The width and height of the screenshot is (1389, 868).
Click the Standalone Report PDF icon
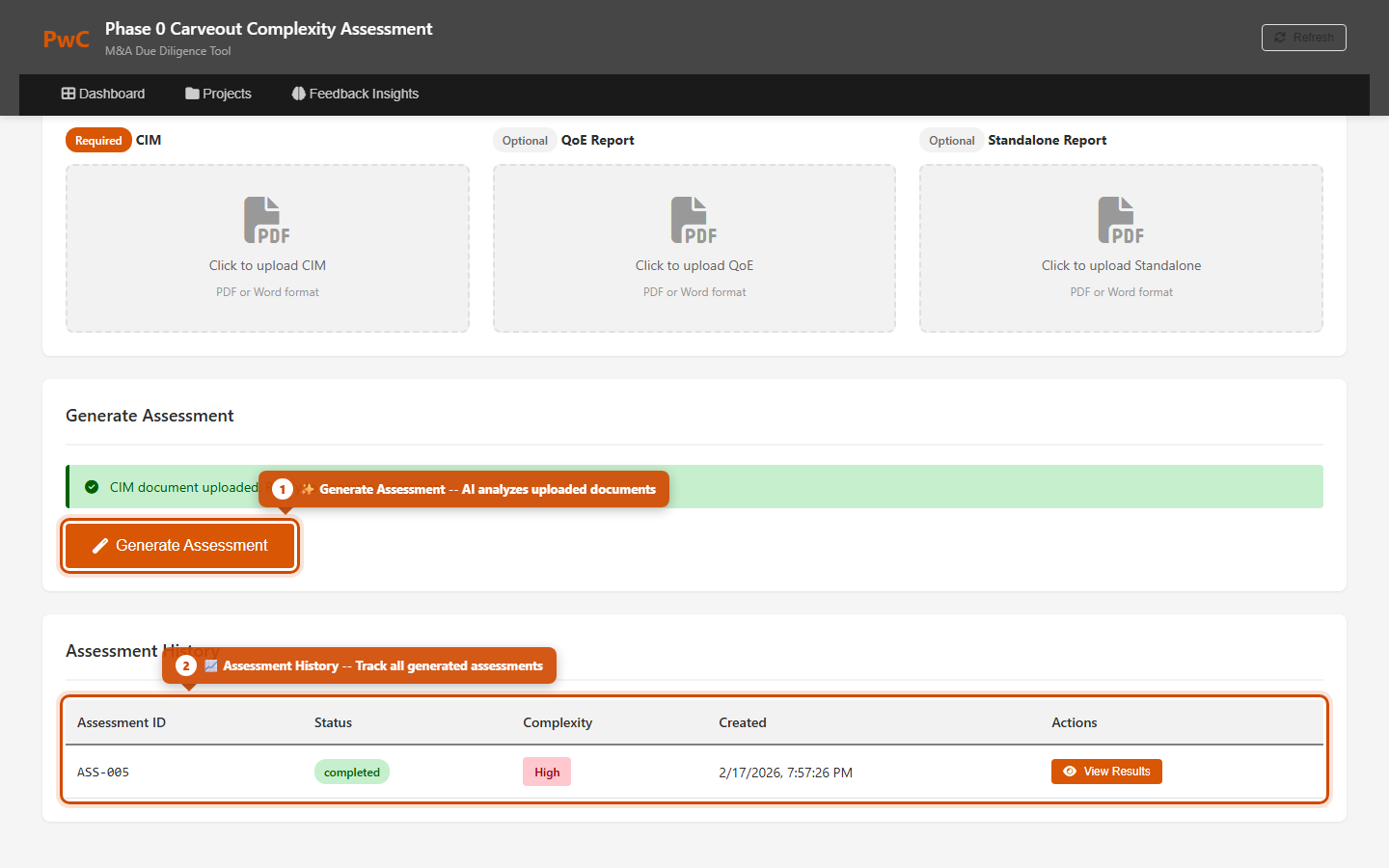pos(1121,220)
